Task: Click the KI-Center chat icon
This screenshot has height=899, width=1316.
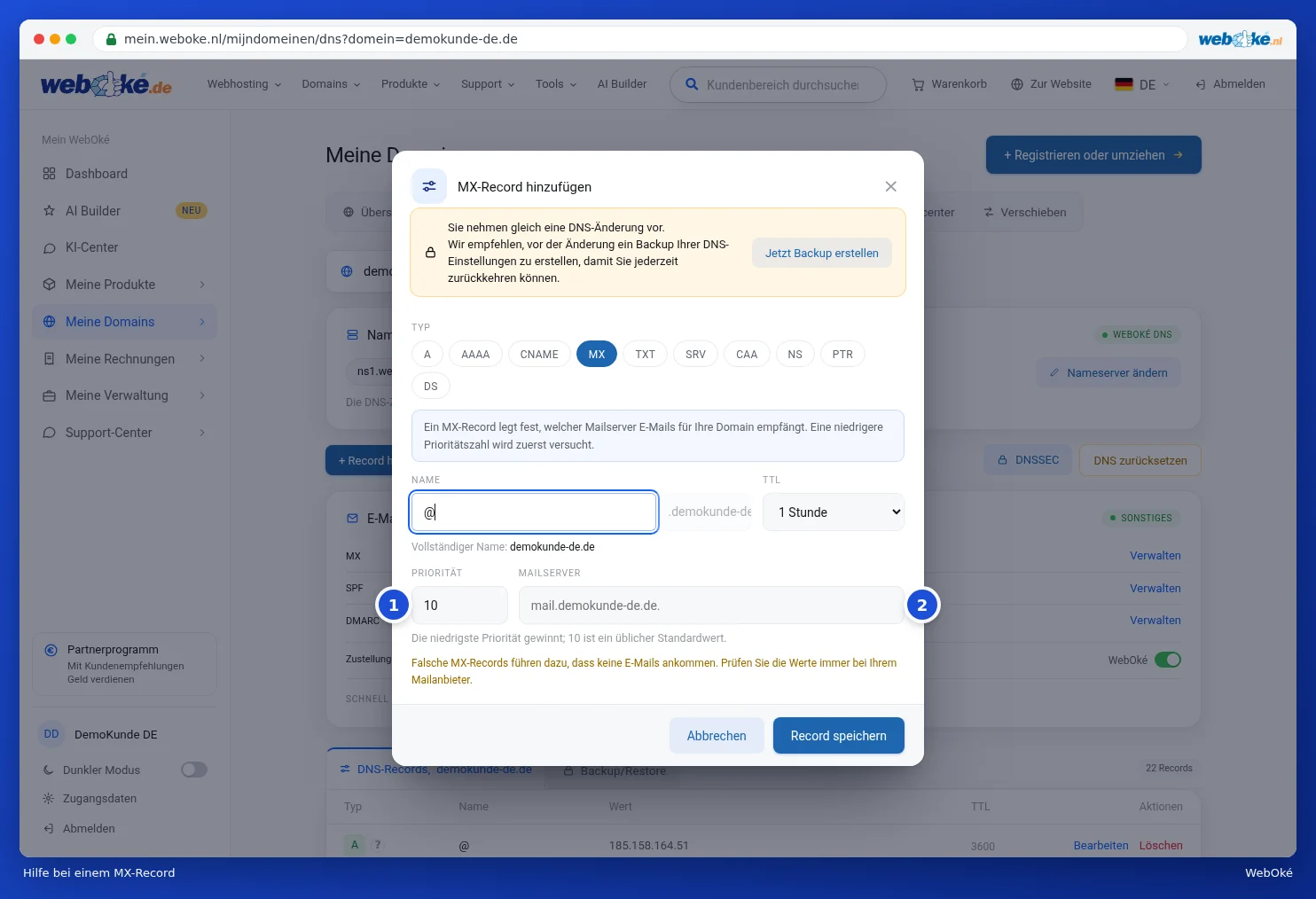Action: coord(49,247)
